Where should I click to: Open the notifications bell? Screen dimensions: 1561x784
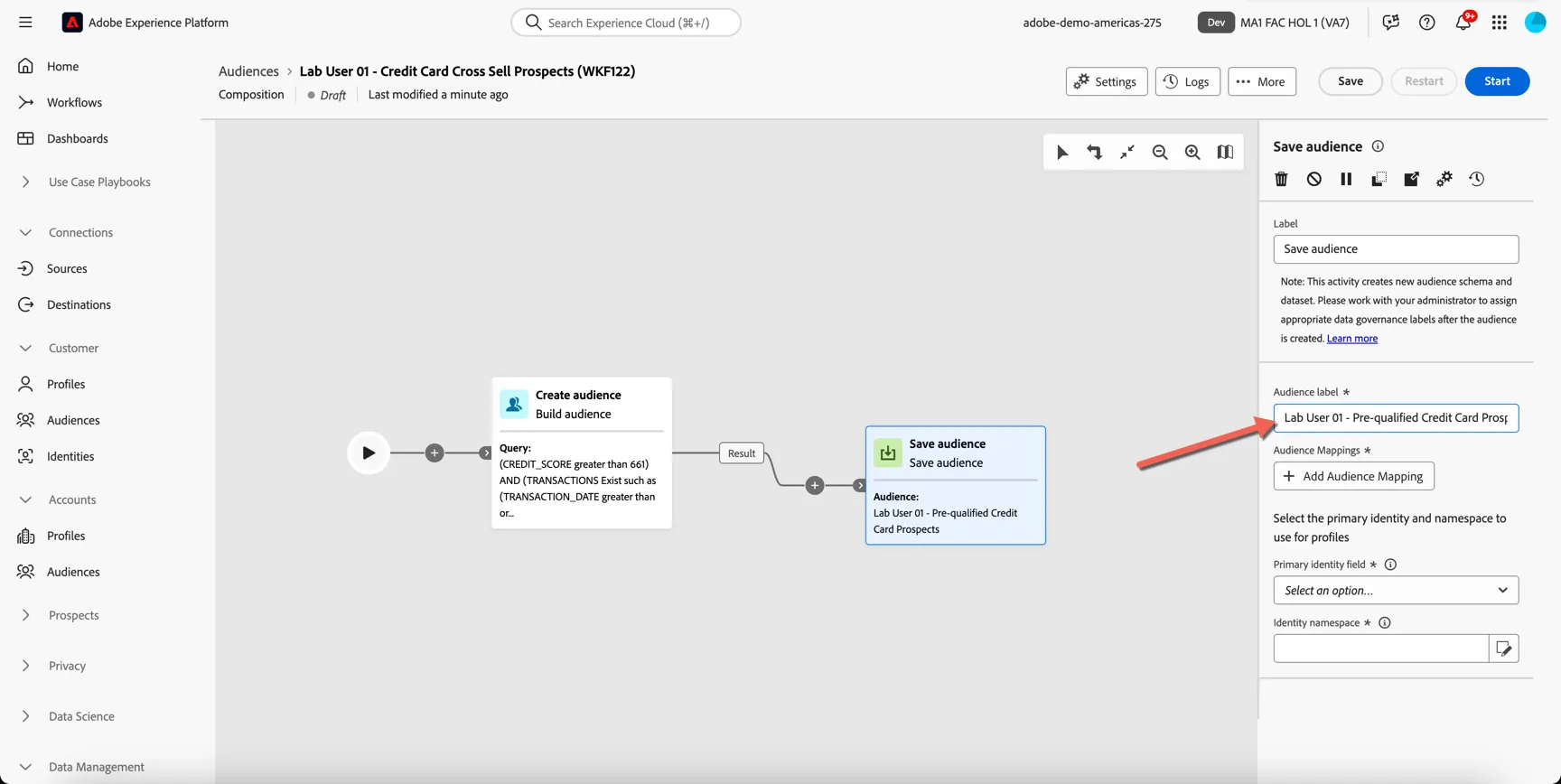(x=1463, y=23)
